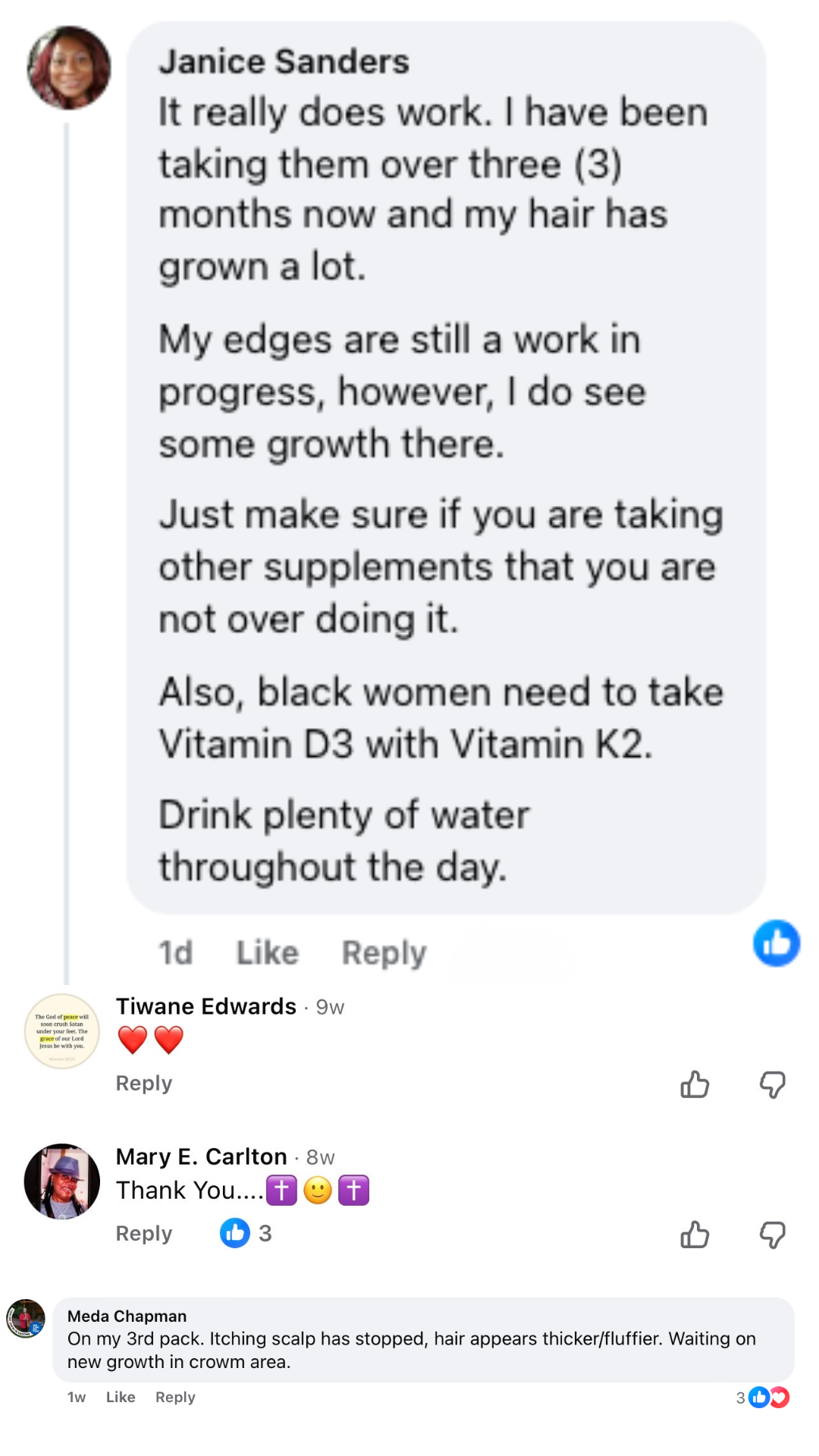Open Janice Sanders' profile name link
Viewport: 819px width, 1456px height.
tap(284, 62)
